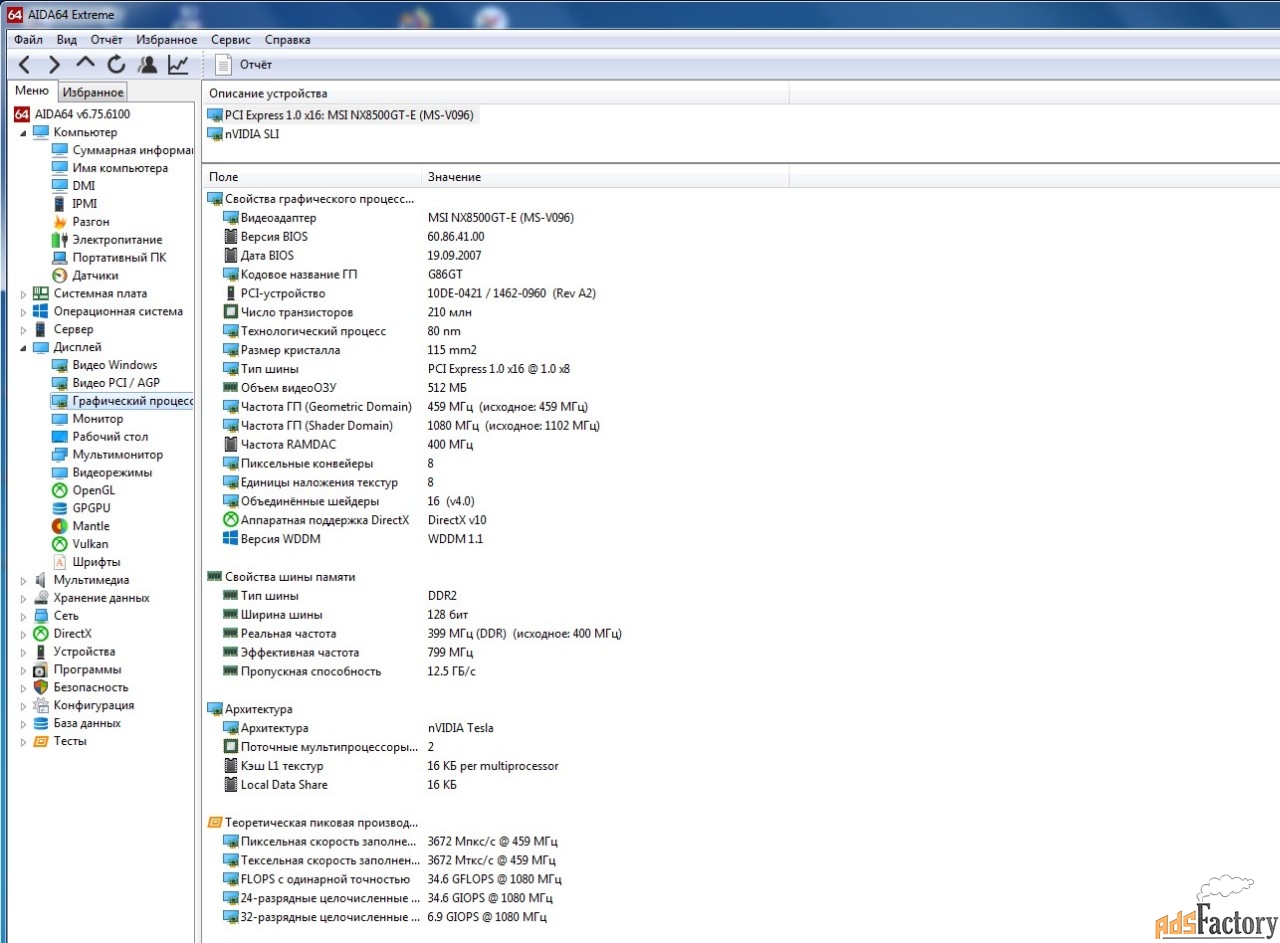Select the GPGPU icon in the tree
The height and width of the screenshot is (943, 1280).
pyautogui.click(x=60, y=508)
